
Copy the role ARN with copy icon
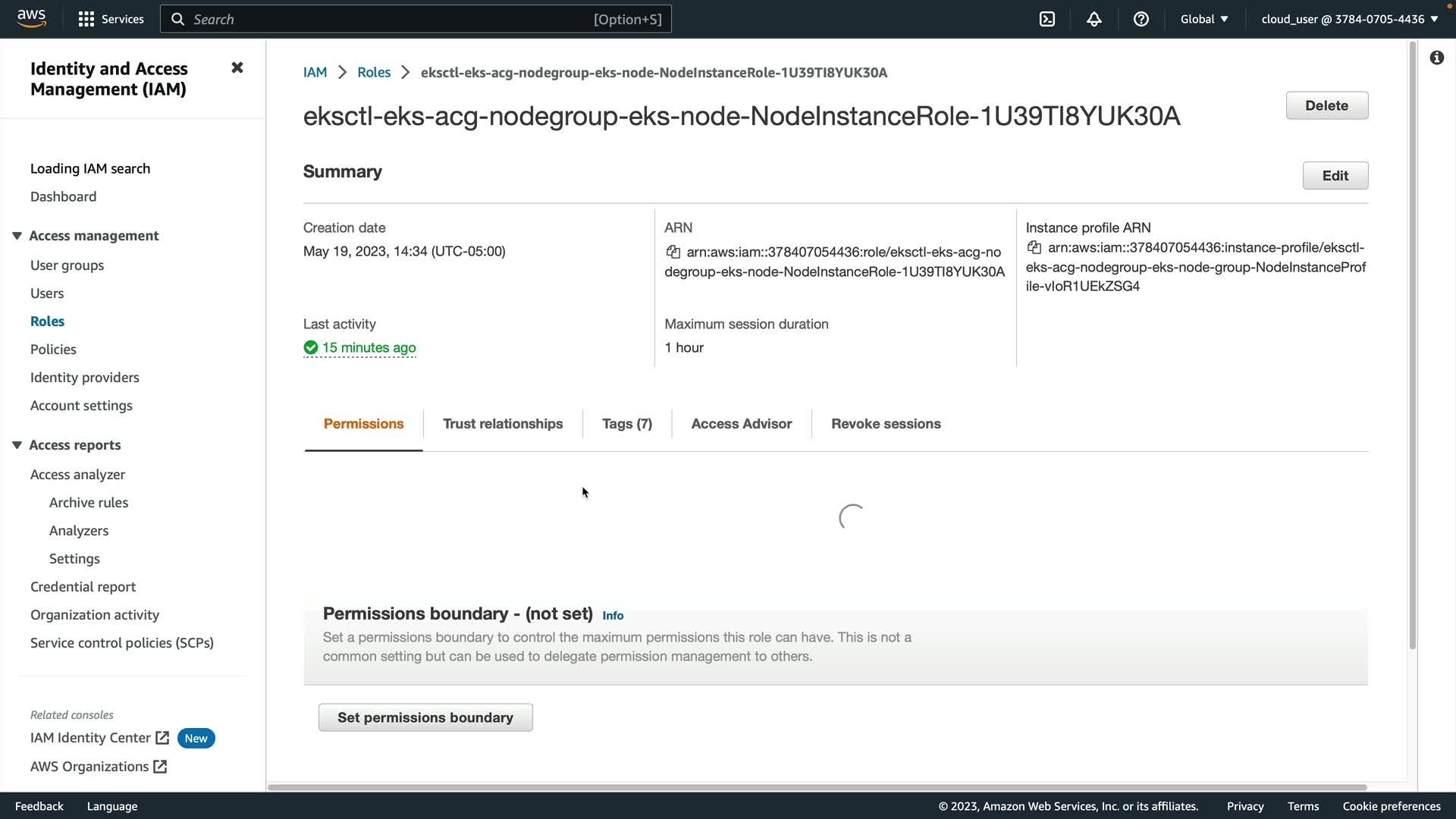pos(673,252)
